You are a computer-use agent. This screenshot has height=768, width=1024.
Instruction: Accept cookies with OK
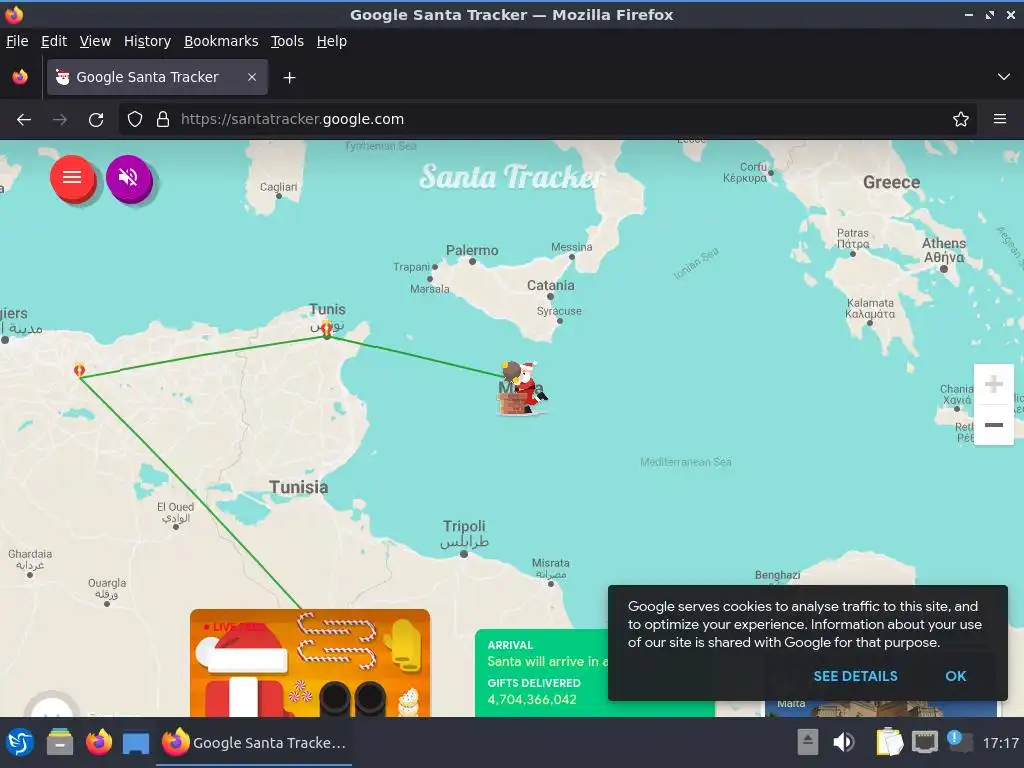click(x=955, y=676)
